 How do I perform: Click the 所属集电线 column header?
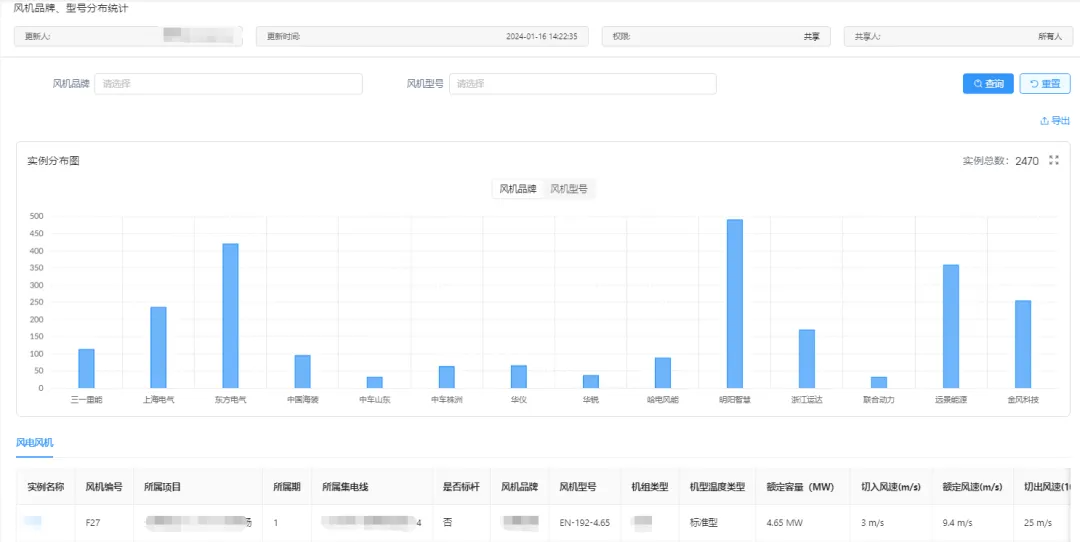tap(372, 487)
